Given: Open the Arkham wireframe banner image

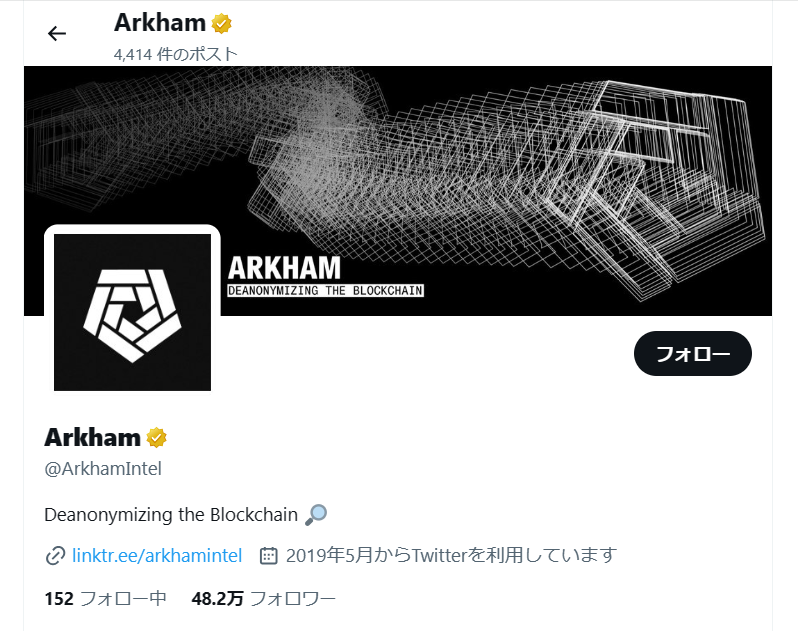Looking at the screenshot, I should coord(398,191).
